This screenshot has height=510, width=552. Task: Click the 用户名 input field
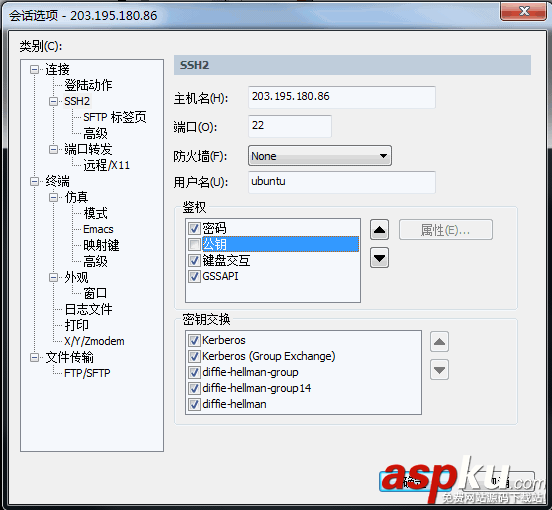(x=342, y=182)
